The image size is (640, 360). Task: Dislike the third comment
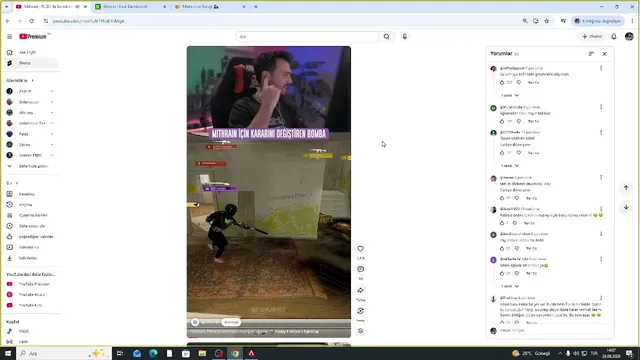click(519, 153)
